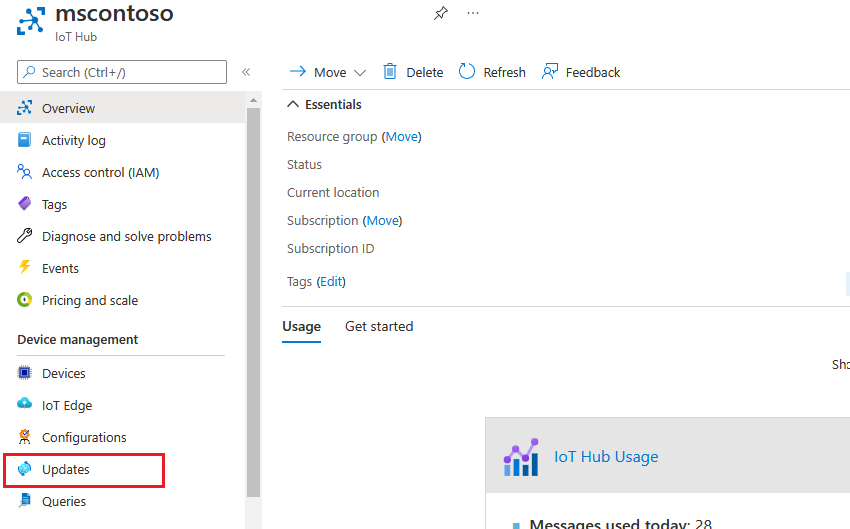This screenshot has height=529, width=850.
Task: Click the Updates globe icon
Action: tap(24, 469)
